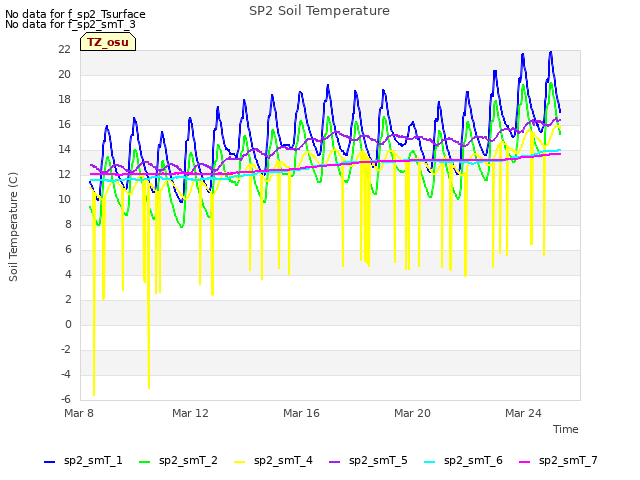Toggle sp2_smT_6 series in legend
Screen dimensions: 640x480
click(x=463, y=461)
